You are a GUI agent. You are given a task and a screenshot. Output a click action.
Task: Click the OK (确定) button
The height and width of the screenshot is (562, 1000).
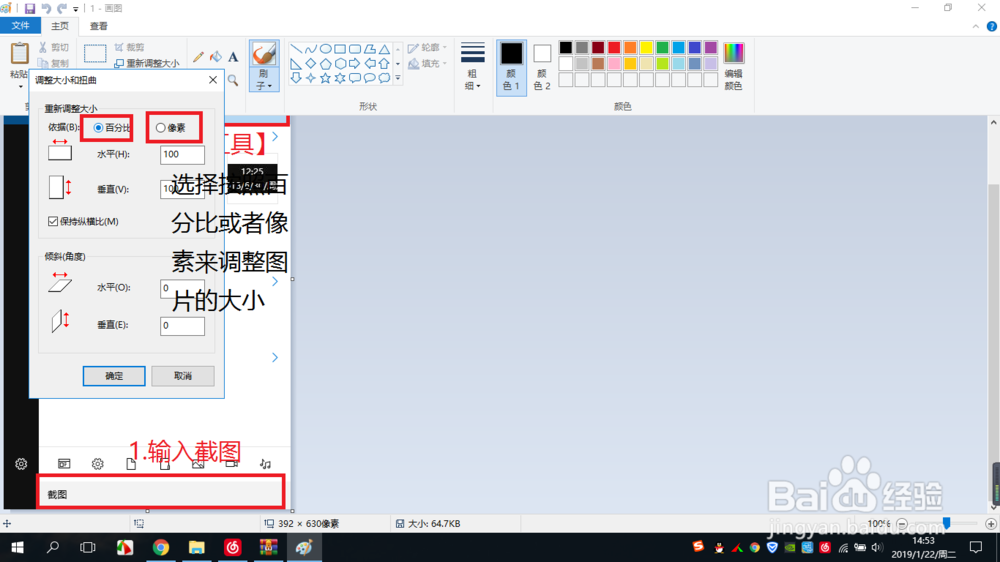(114, 376)
